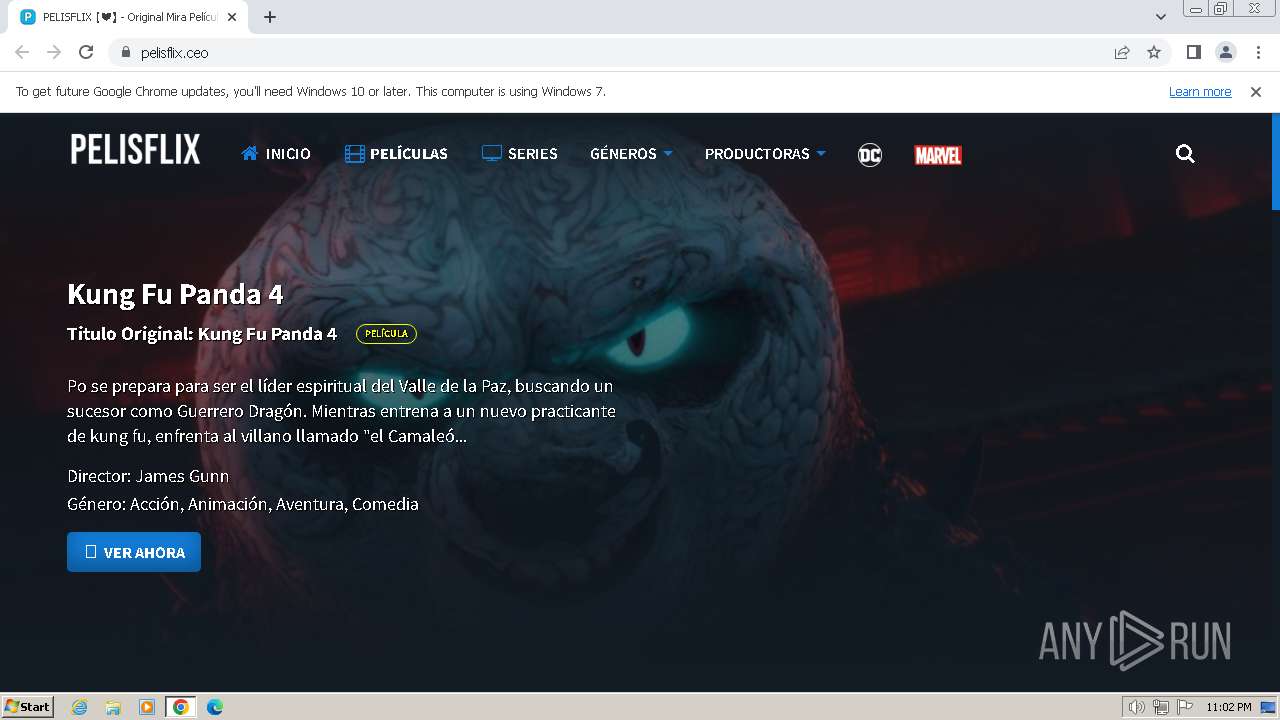Open the PELISFLIX logo homepage link
Screen dimensions: 1280x720
pyautogui.click(x=135, y=150)
